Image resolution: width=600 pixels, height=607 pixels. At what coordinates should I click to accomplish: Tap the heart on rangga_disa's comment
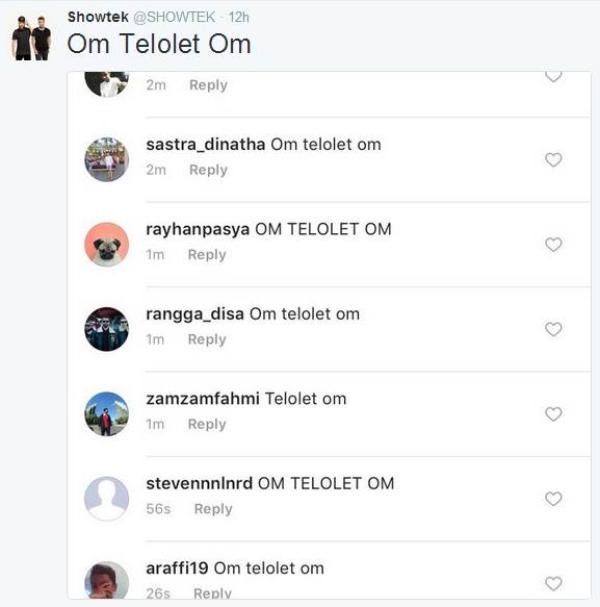pyautogui.click(x=553, y=330)
